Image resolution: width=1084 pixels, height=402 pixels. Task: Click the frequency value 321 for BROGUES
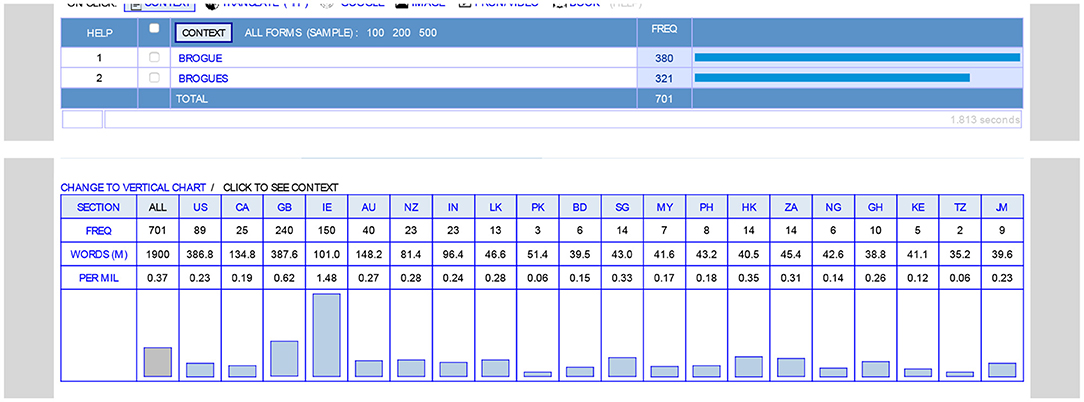click(x=664, y=79)
